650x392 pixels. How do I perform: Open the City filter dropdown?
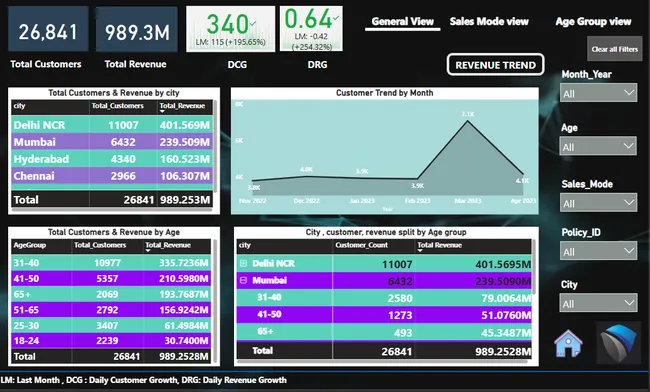[x=598, y=303]
